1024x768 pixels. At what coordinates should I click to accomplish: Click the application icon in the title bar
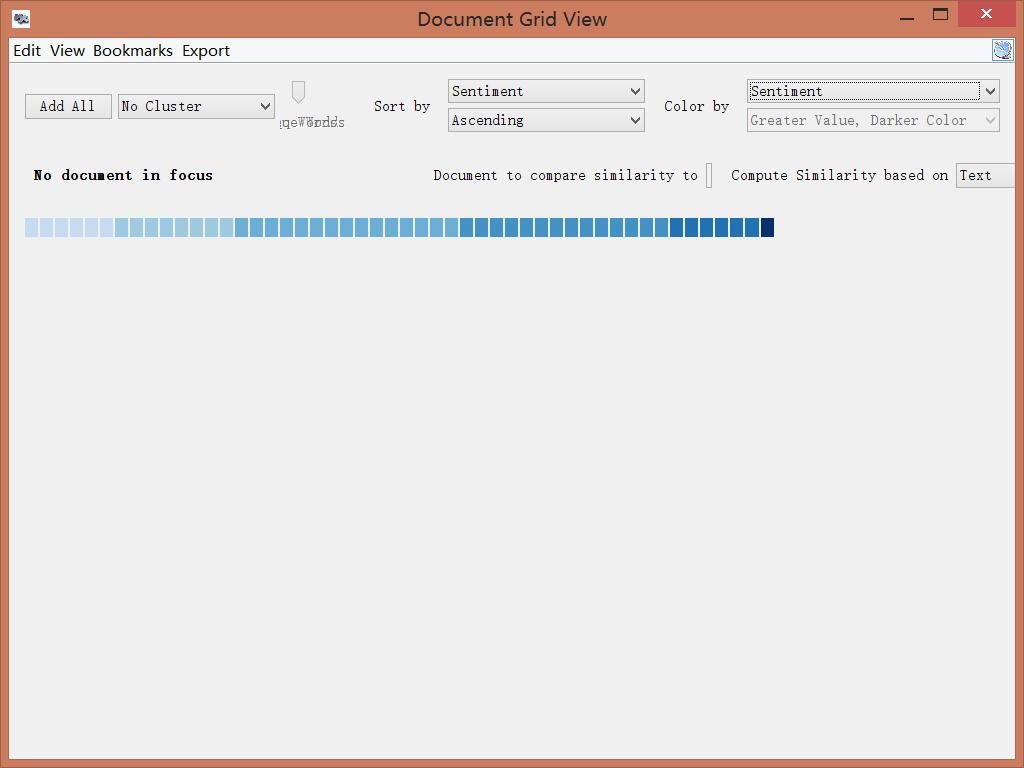click(21, 18)
